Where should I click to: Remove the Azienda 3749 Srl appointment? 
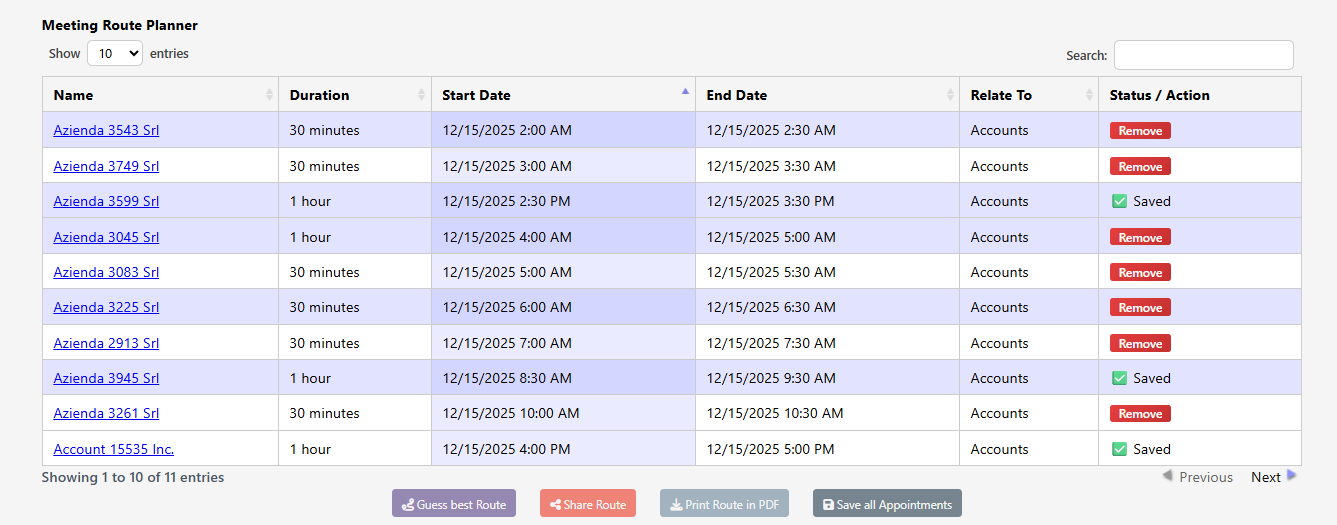point(1140,167)
